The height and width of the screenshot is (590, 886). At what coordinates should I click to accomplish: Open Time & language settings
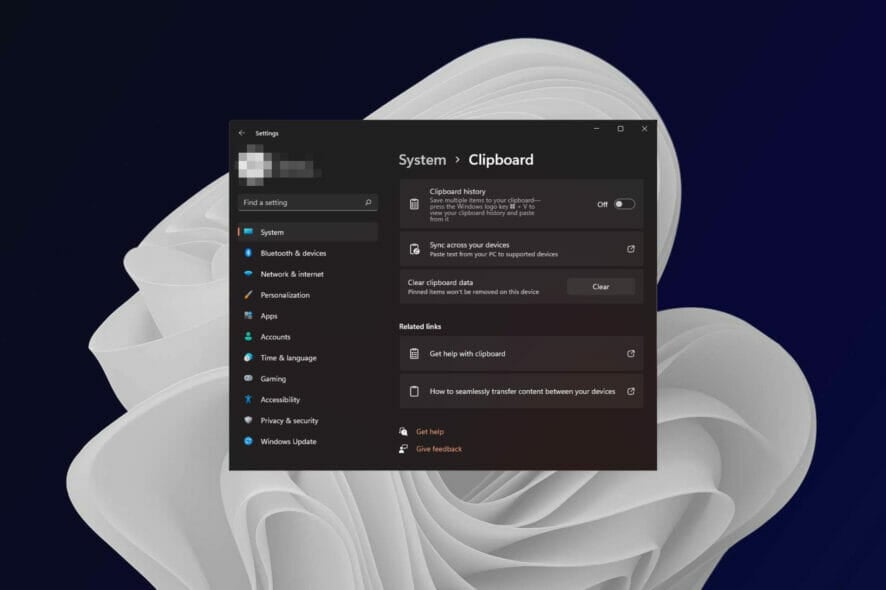[308, 358]
